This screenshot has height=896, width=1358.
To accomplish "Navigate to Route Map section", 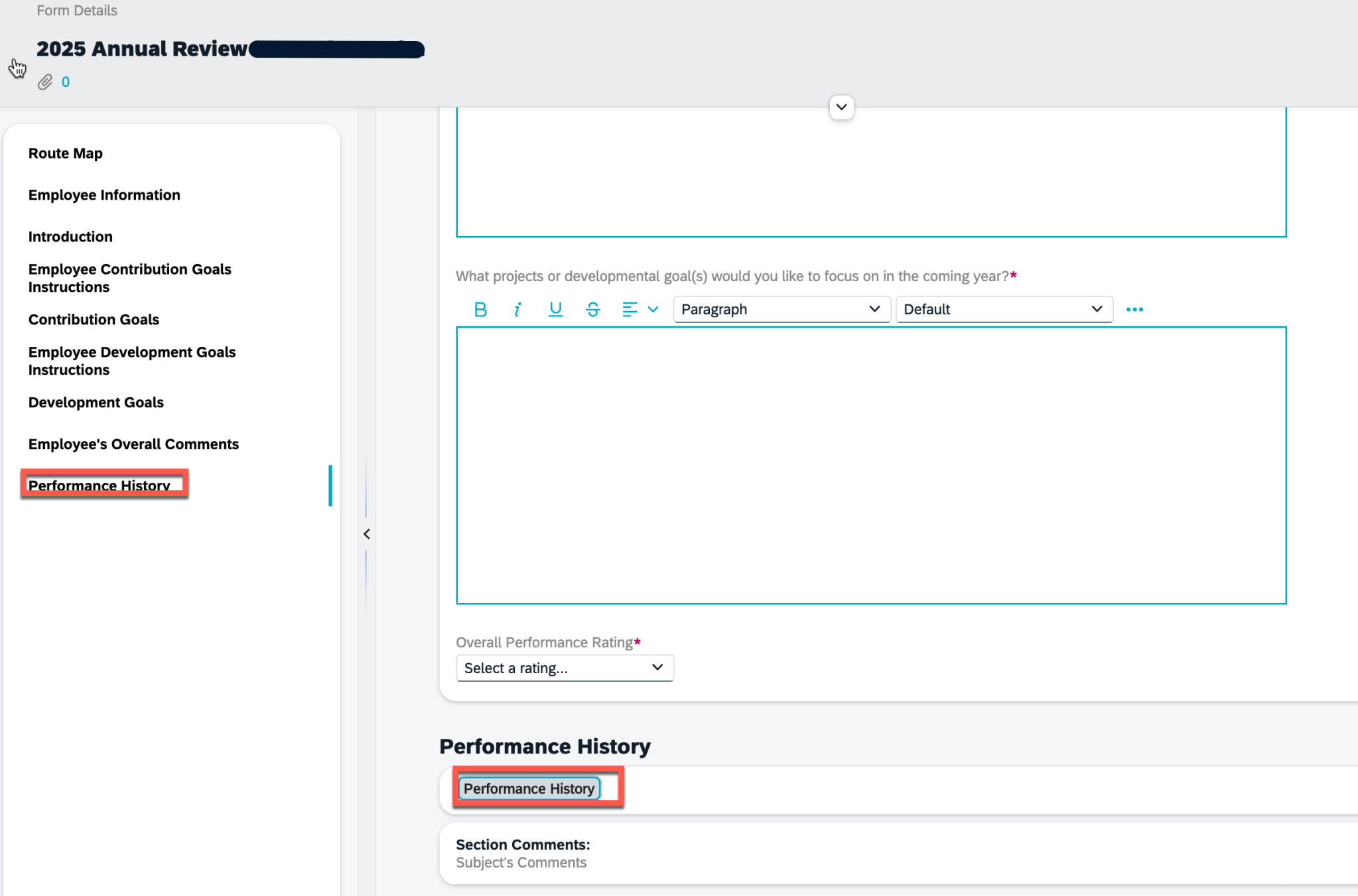I will [x=65, y=153].
